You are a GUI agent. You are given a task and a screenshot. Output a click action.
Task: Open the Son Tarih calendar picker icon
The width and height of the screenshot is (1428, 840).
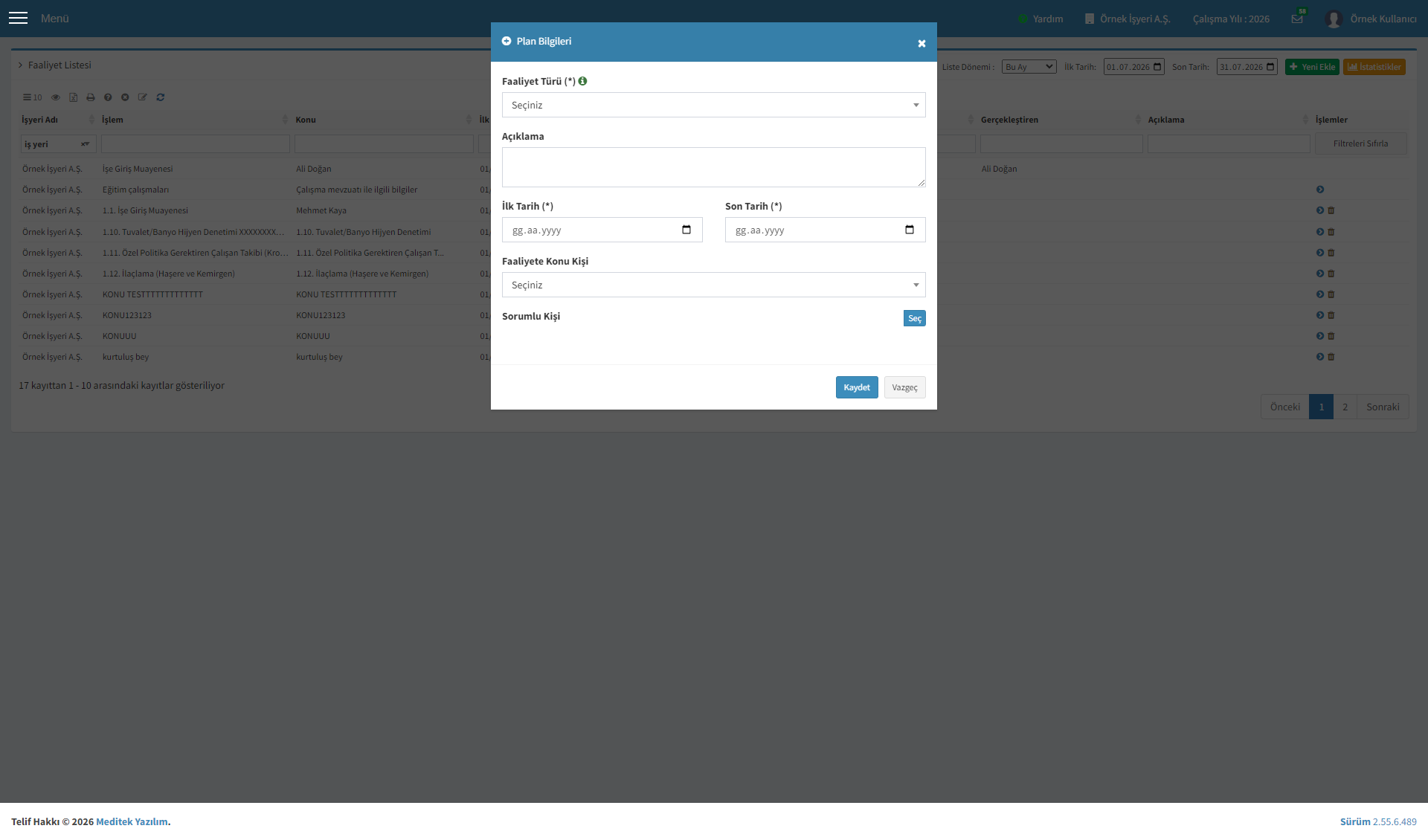click(x=910, y=230)
